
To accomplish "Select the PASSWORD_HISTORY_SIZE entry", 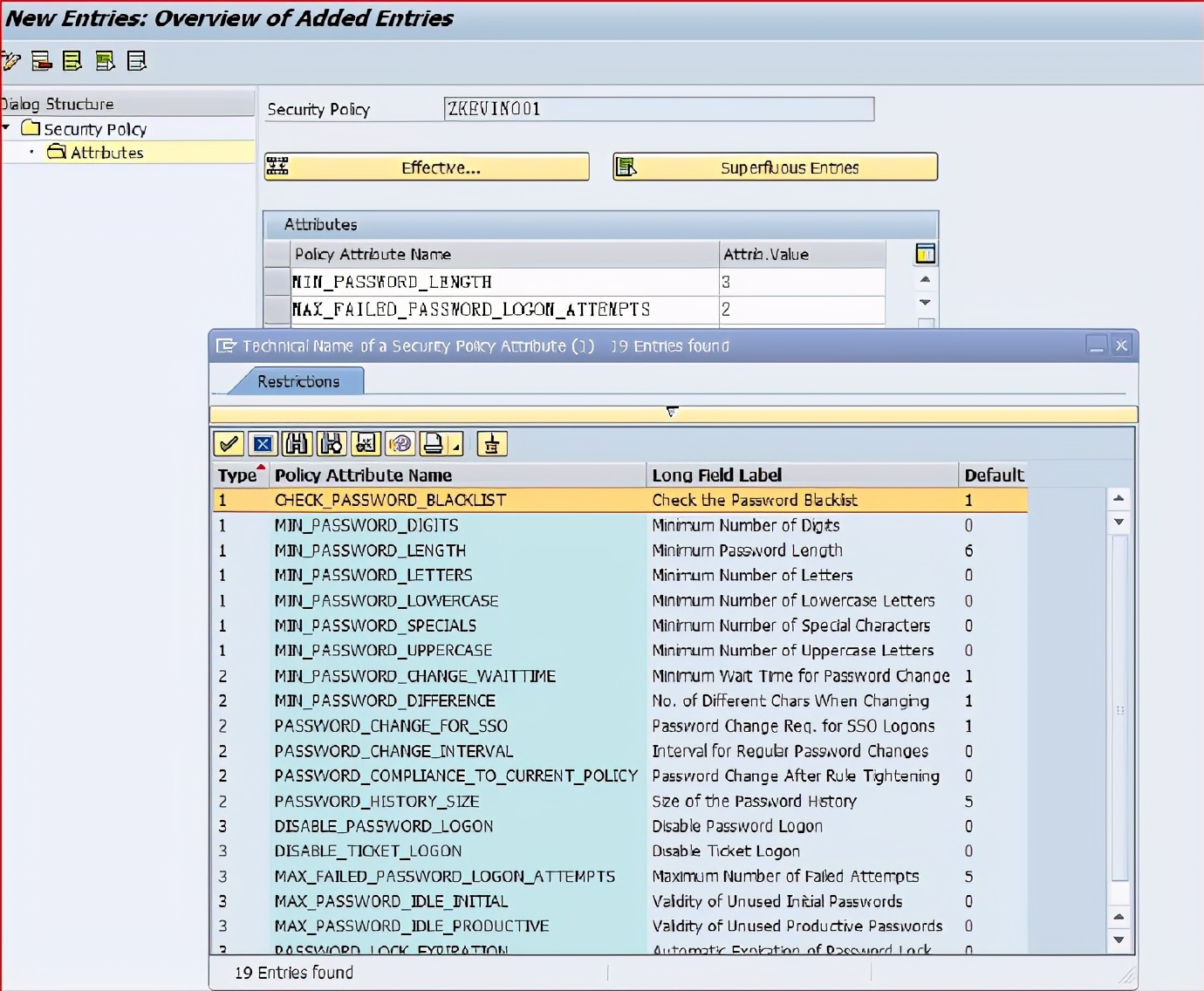I will [376, 801].
